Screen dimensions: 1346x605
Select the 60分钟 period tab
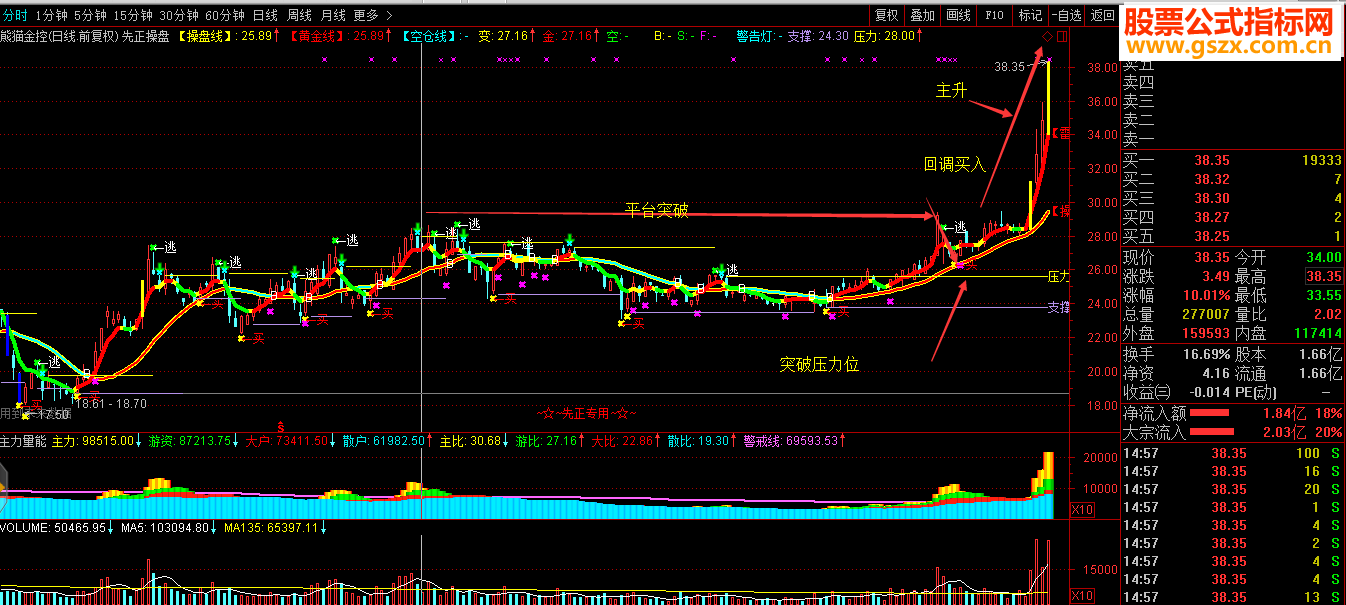pos(225,15)
